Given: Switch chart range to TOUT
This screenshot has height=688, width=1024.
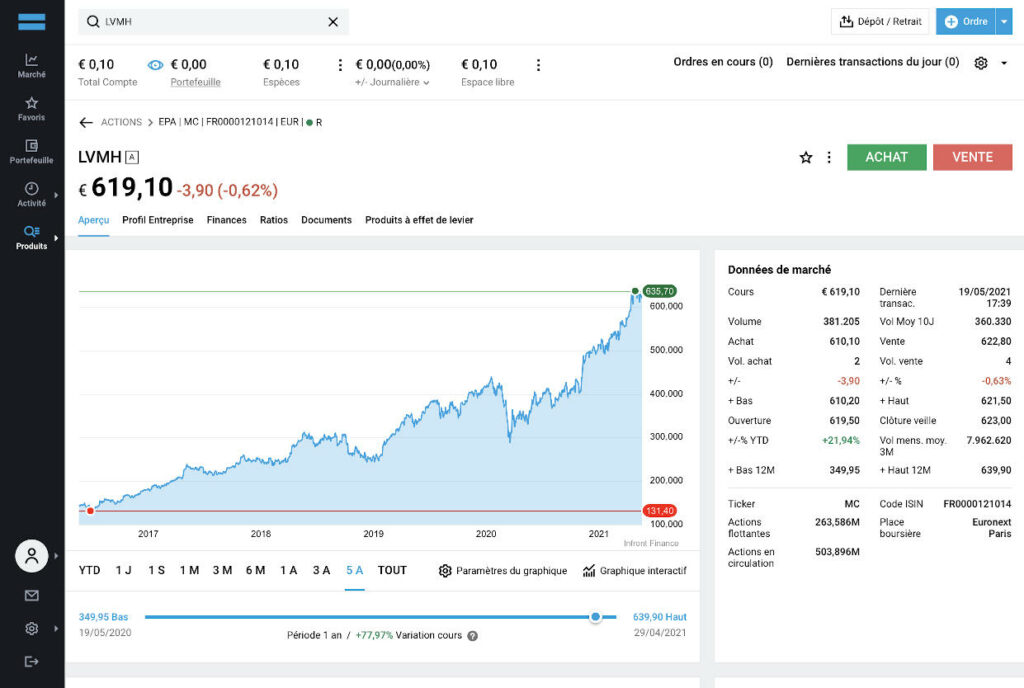Looking at the screenshot, I should [392, 570].
